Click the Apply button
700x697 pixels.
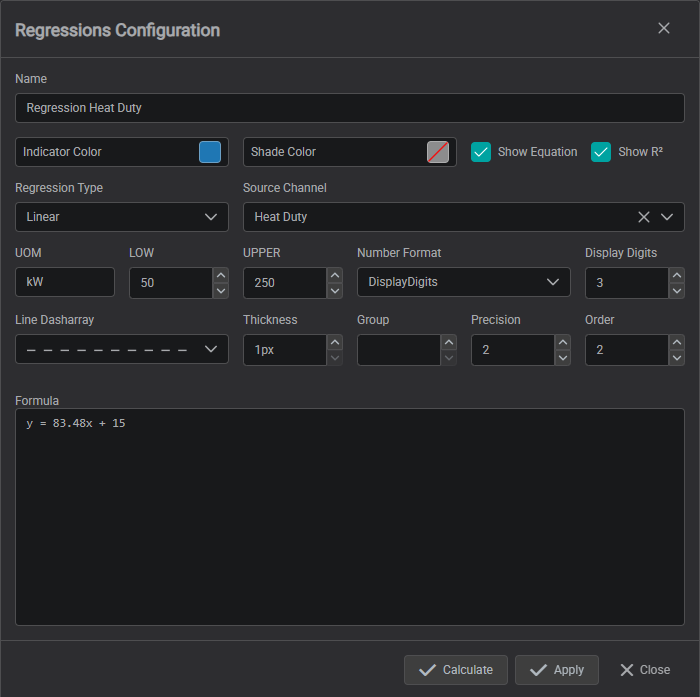557,670
